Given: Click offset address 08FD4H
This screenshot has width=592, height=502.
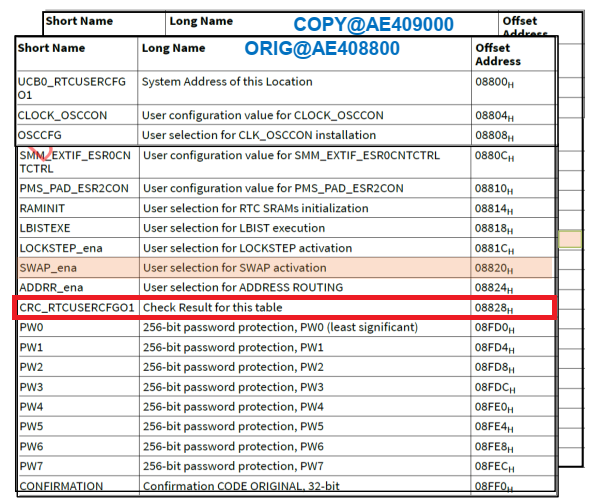Looking at the screenshot, I should (x=495, y=348).
